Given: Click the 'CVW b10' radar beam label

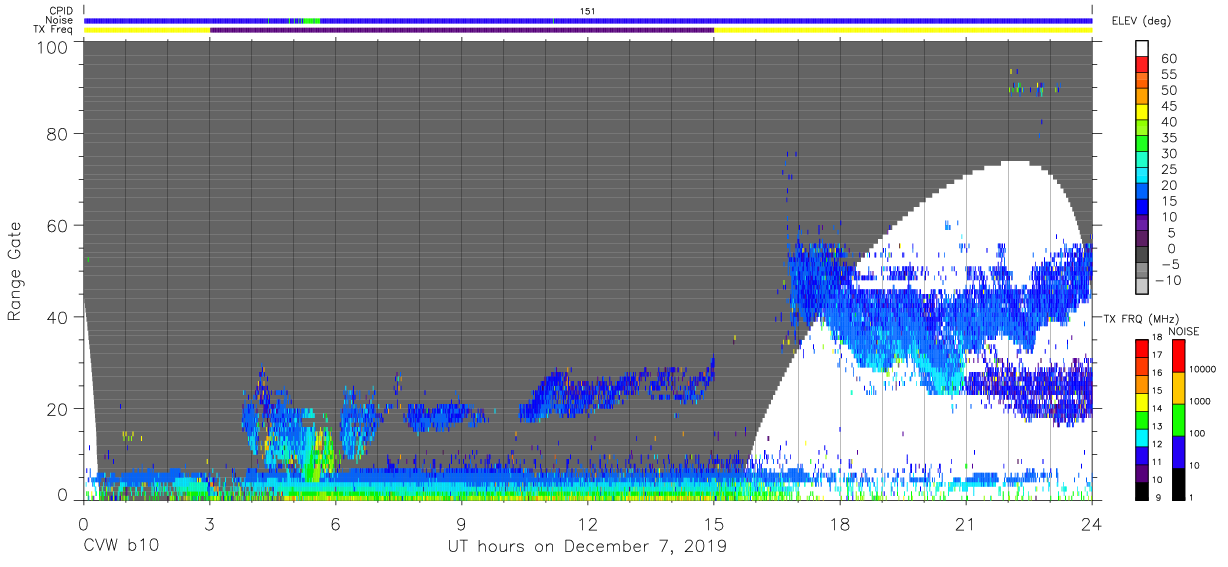Looking at the screenshot, I should [x=121, y=548].
